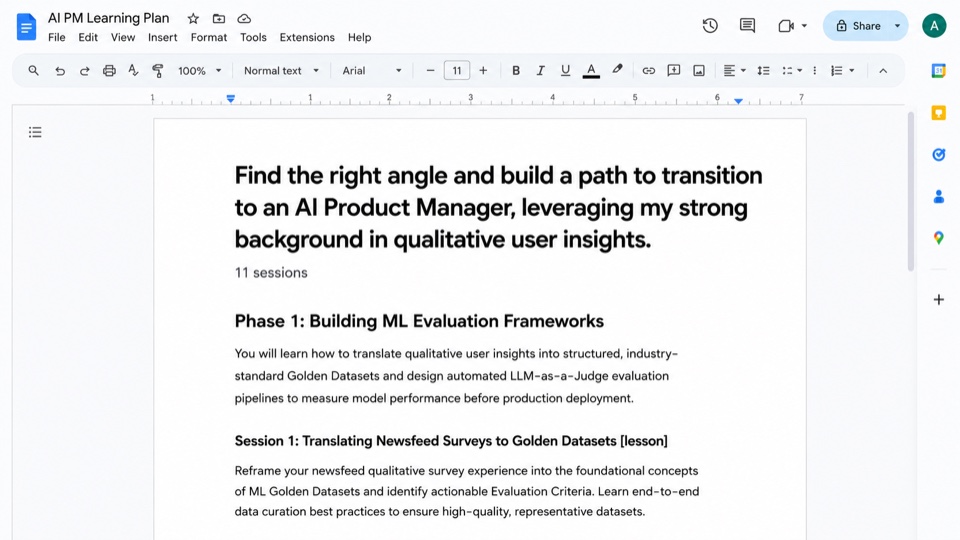Open the Insert menu
This screenshot has height=540, width=960.
tap(162, 37)
